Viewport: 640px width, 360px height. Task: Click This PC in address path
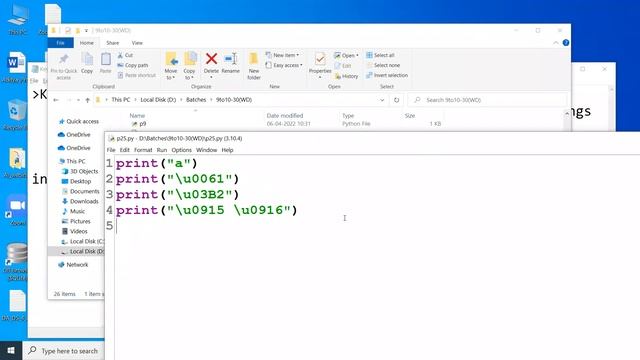pyautogui.click(x=121, y=100)
